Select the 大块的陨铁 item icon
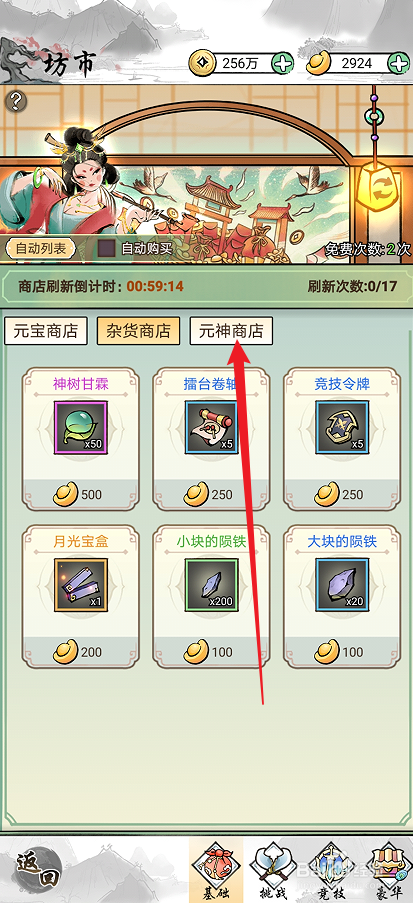 click(342, 585)
